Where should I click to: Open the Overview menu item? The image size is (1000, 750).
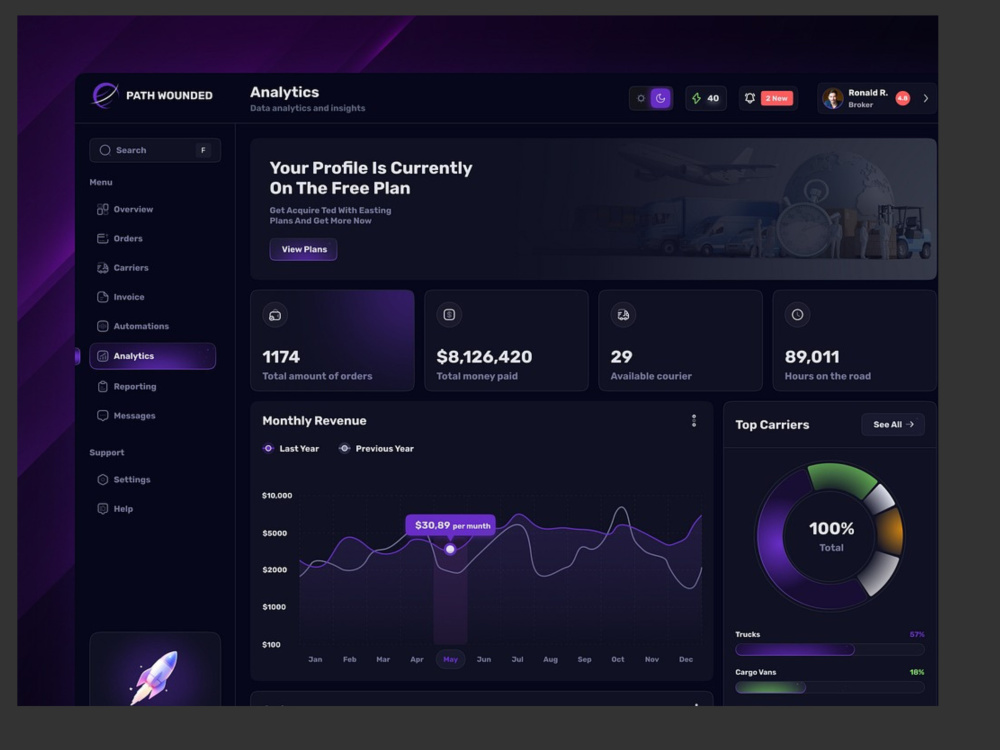tap(152, 209)
